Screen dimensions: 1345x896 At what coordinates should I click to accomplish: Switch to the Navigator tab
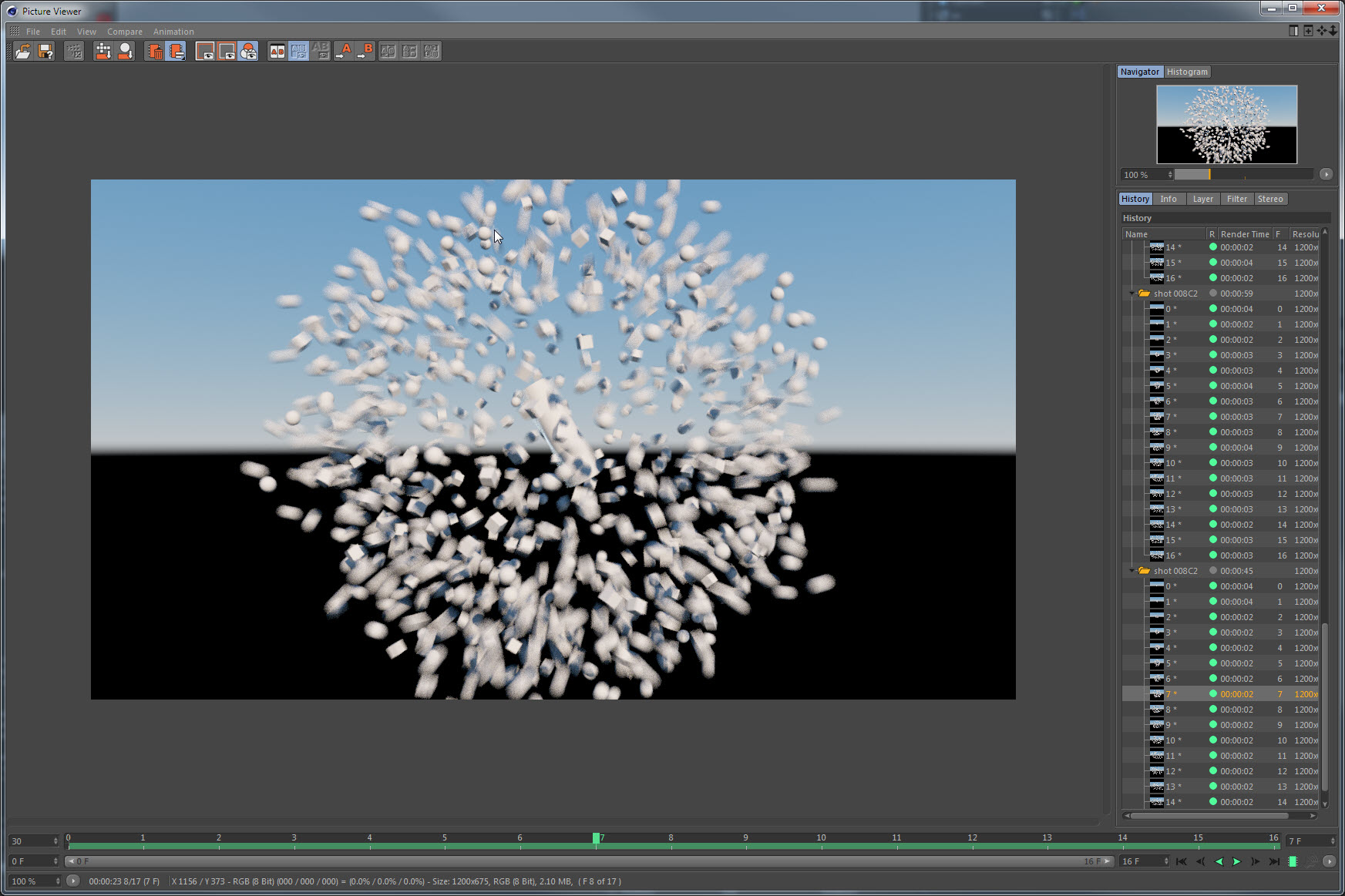click(x=1140, y=72)
